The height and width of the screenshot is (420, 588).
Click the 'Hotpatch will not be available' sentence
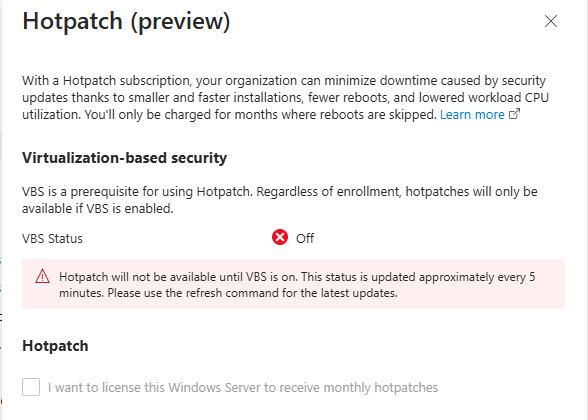pyautogui.click(x=178, y=277)
